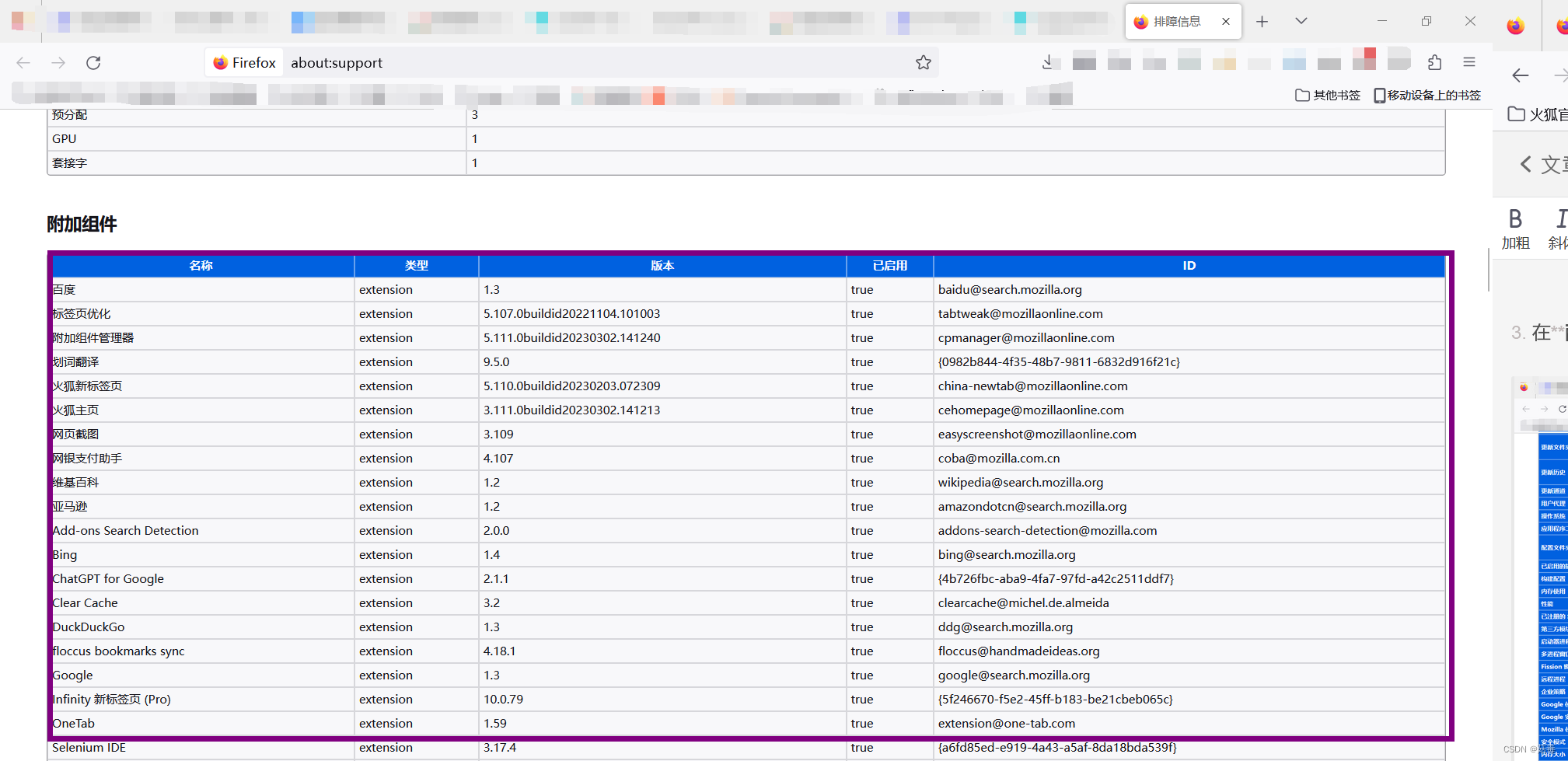
Task: Select the extension@one-tab.com ID
Action: [1007, 724]
